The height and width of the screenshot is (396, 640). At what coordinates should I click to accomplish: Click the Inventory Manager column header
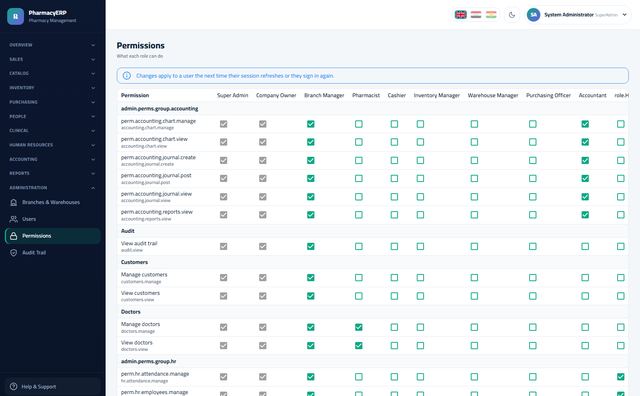pos(436,95)
